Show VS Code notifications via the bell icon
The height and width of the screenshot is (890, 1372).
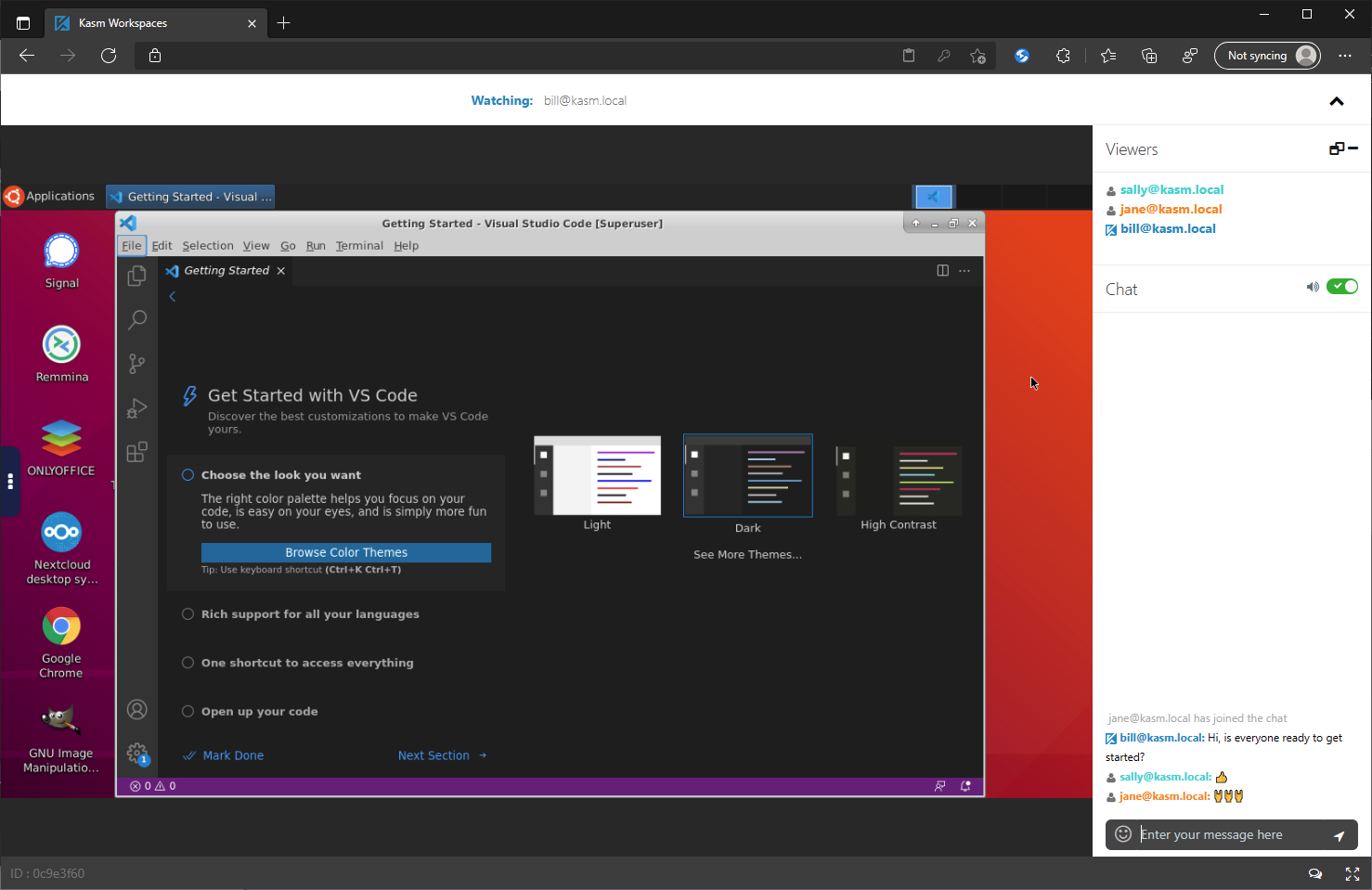tap(964, 786)
